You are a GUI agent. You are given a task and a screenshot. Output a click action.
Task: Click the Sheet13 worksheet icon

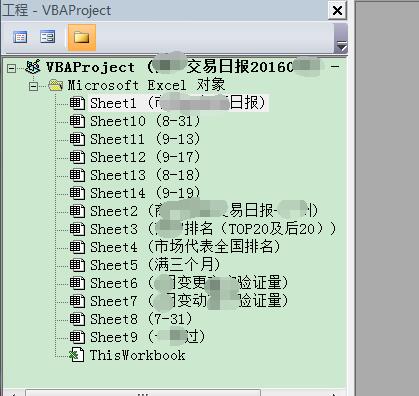point(77,175)
